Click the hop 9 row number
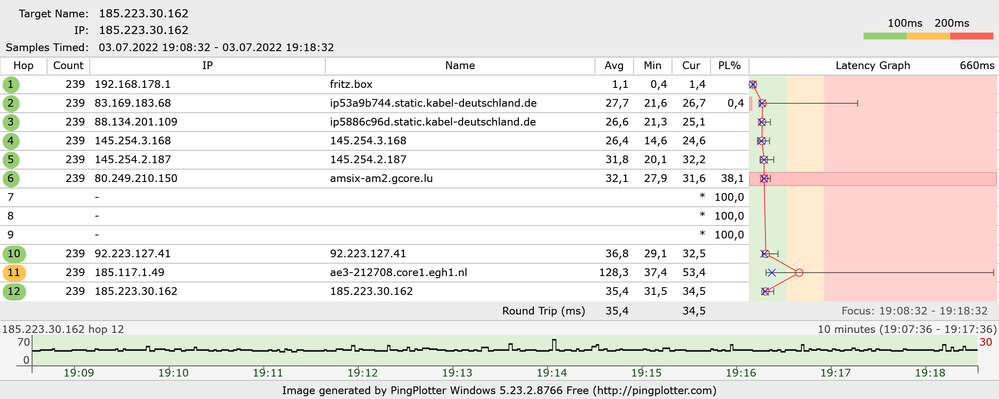 point(11,235)
